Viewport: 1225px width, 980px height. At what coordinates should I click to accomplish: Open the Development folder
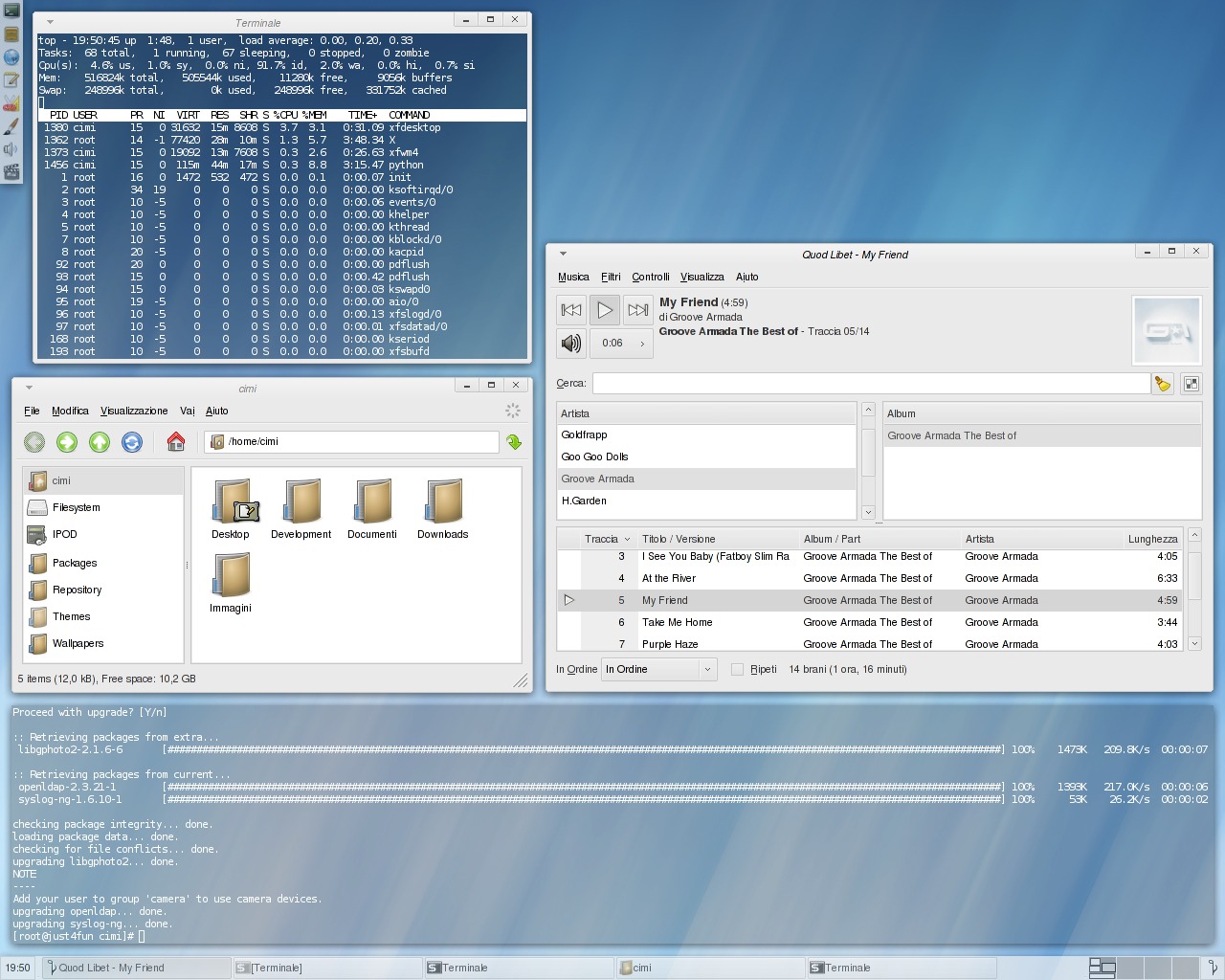tap(301, 509)
